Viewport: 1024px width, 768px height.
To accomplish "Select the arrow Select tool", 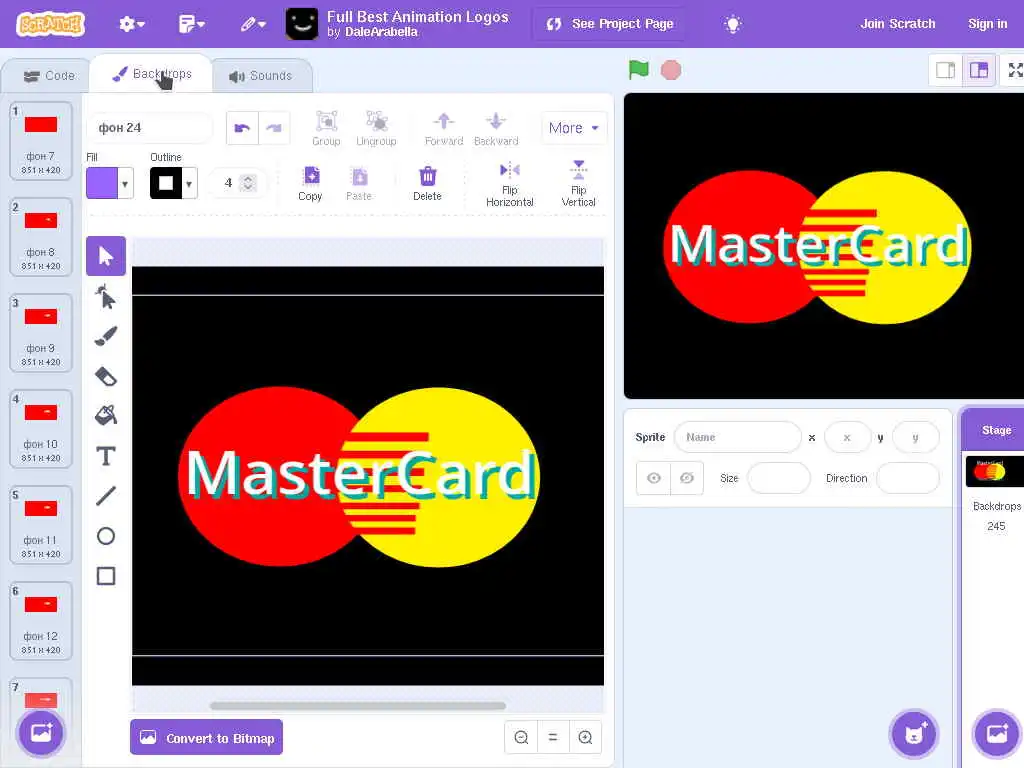I will (x=106, y=256).
